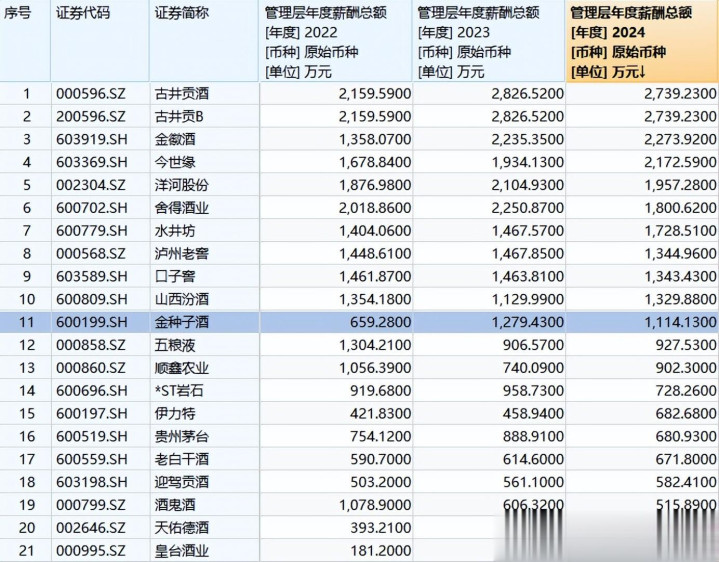Click the 证券代码 column header
This screenshot has height=562, width=719.
(x=100, y=41)
